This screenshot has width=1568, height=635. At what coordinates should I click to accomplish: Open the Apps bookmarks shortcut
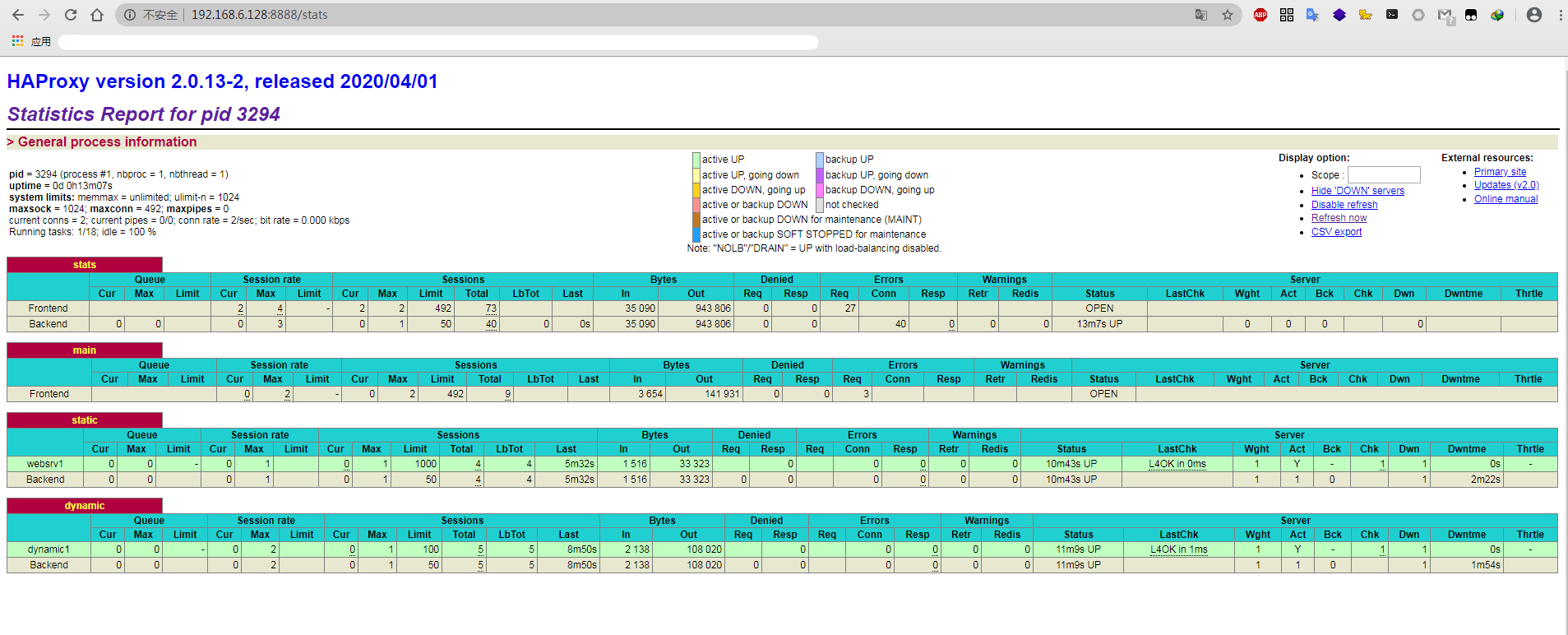point(31,41)
